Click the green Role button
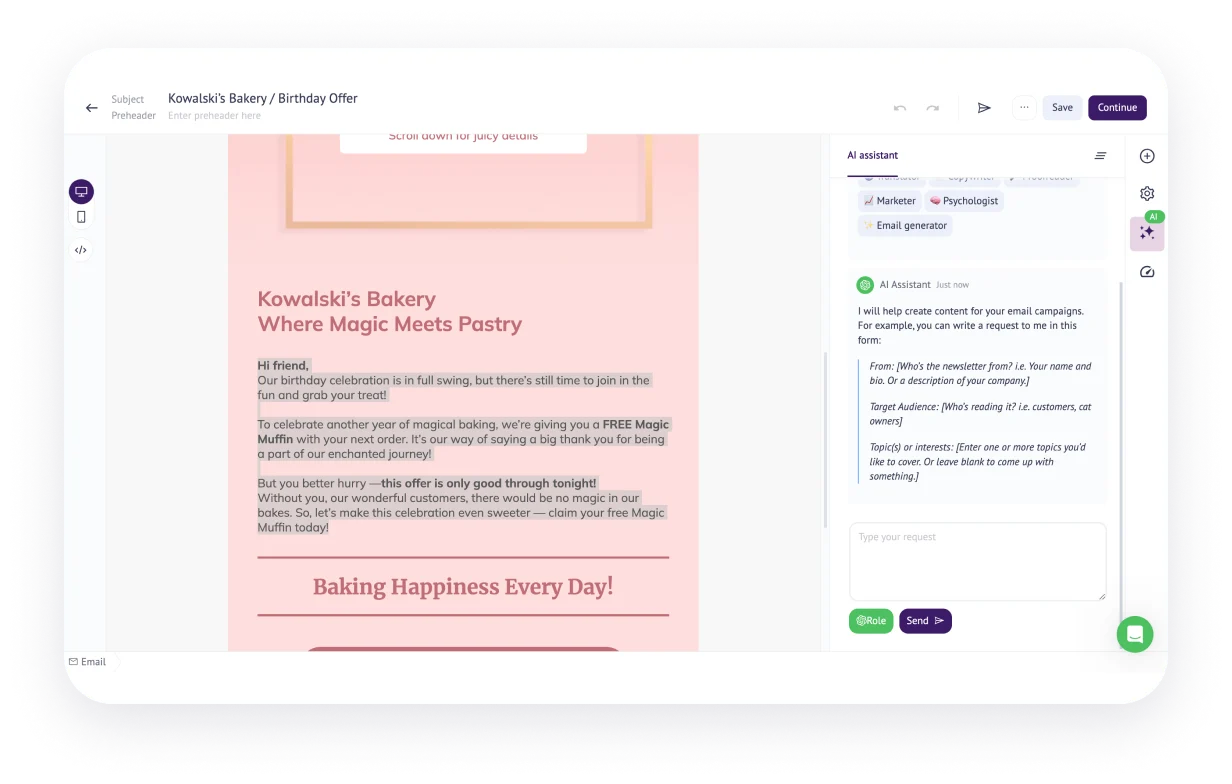The width and height of the screenshot is (1232, 784). click(x=871, y=621)
